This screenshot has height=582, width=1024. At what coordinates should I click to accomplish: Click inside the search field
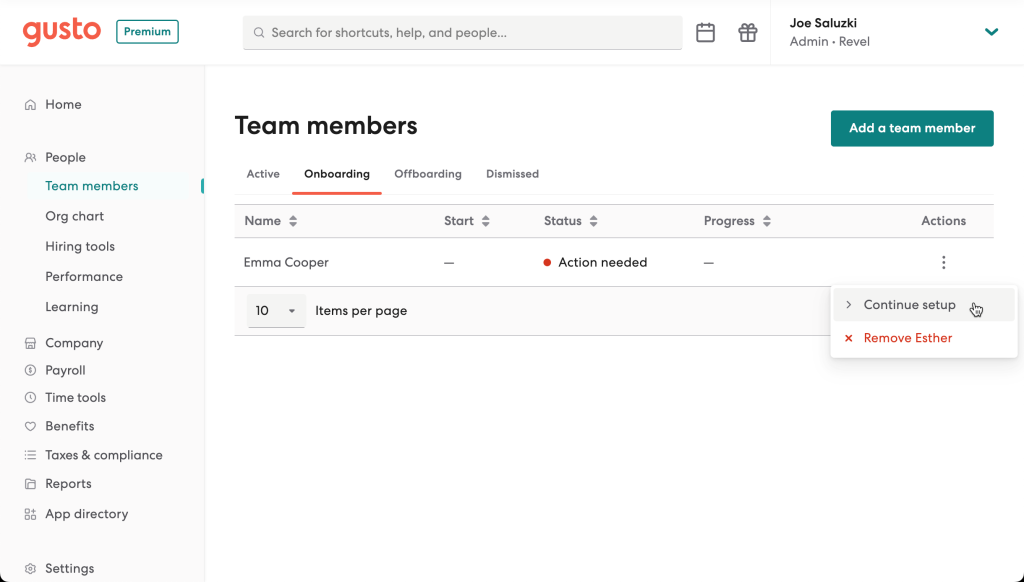[462, 32]
